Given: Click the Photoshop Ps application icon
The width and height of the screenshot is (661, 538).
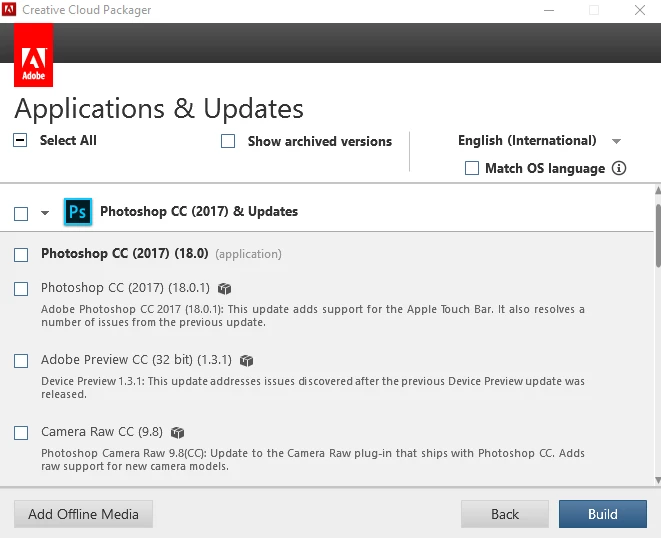Looking at the screenshot, I should 78,212.
